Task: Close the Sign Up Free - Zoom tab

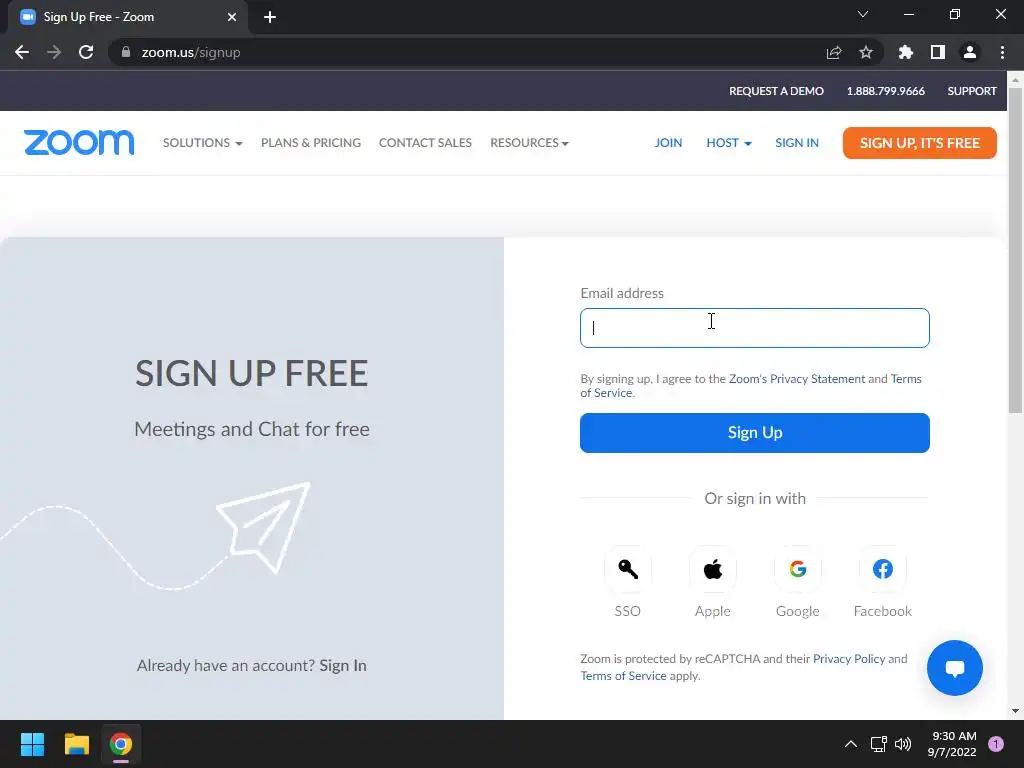Action: tap(232, 17)
